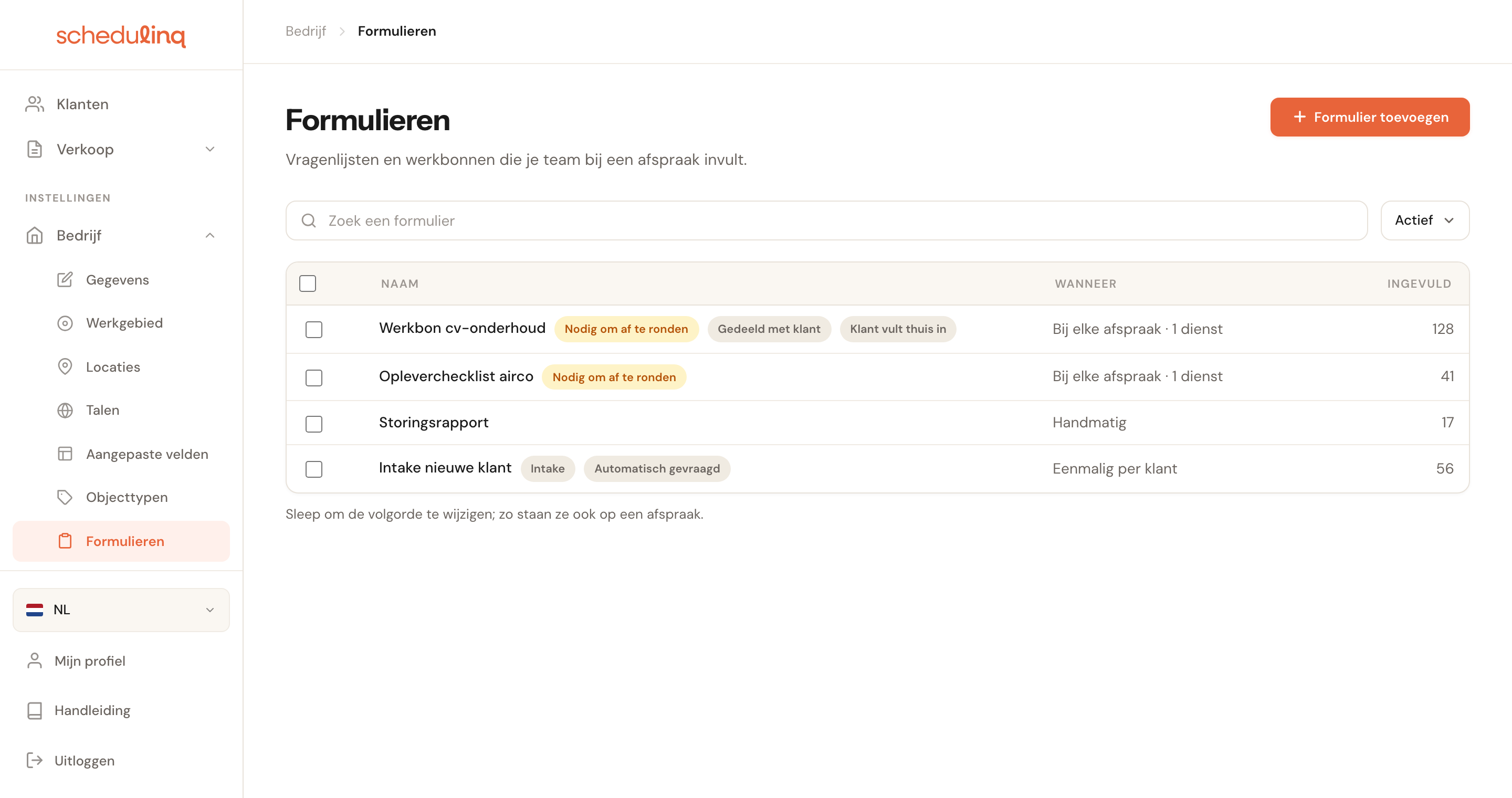Click the Automatisch gevraagd tag
This screenshot has height=798, width=1512.
click(657, 469)
